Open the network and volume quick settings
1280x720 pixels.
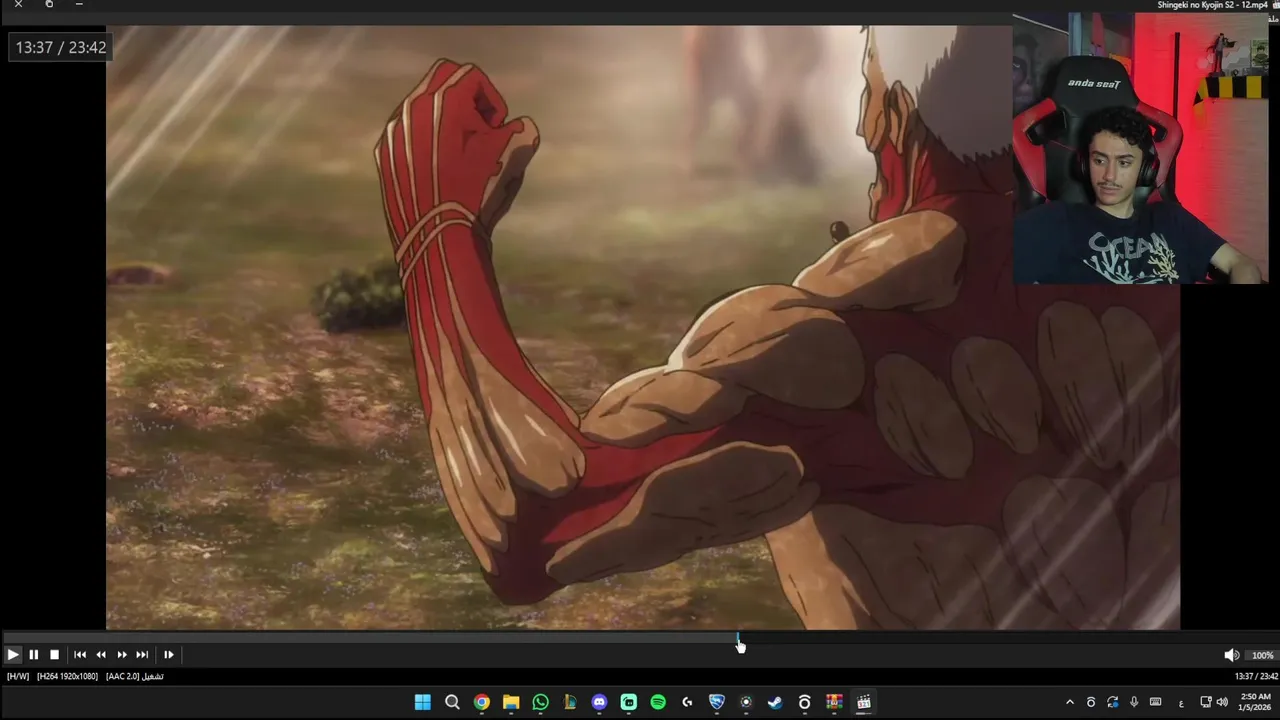(1214, 702)
